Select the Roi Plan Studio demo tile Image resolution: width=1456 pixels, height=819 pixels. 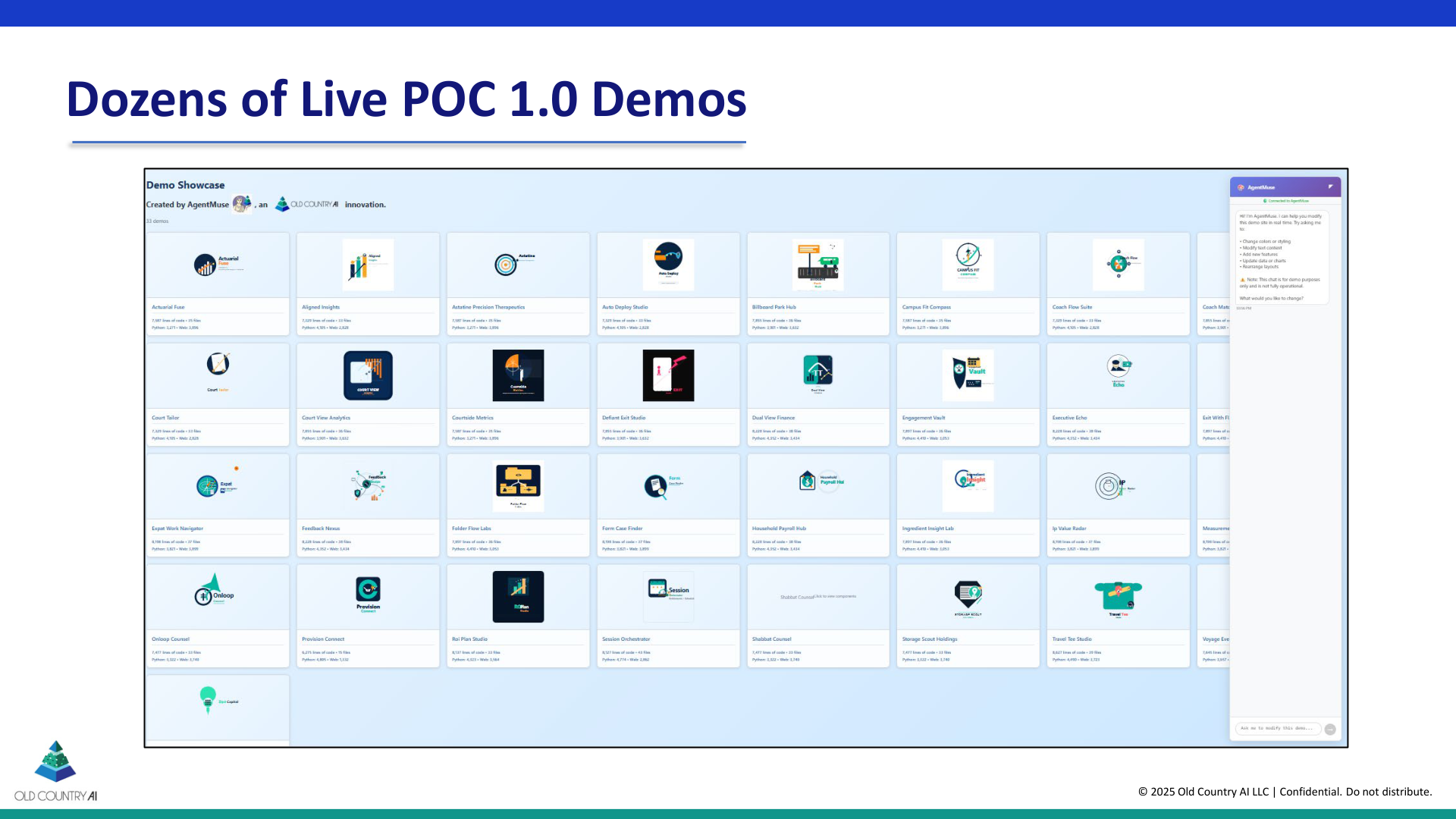pos(518,596)
